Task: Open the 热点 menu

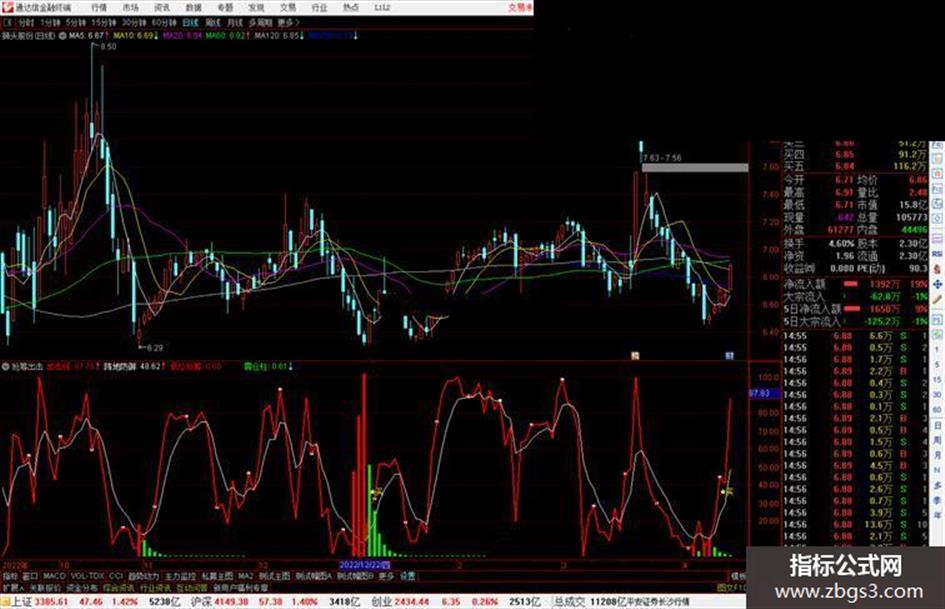Action: pyautogui.click(x=351, y=8)
